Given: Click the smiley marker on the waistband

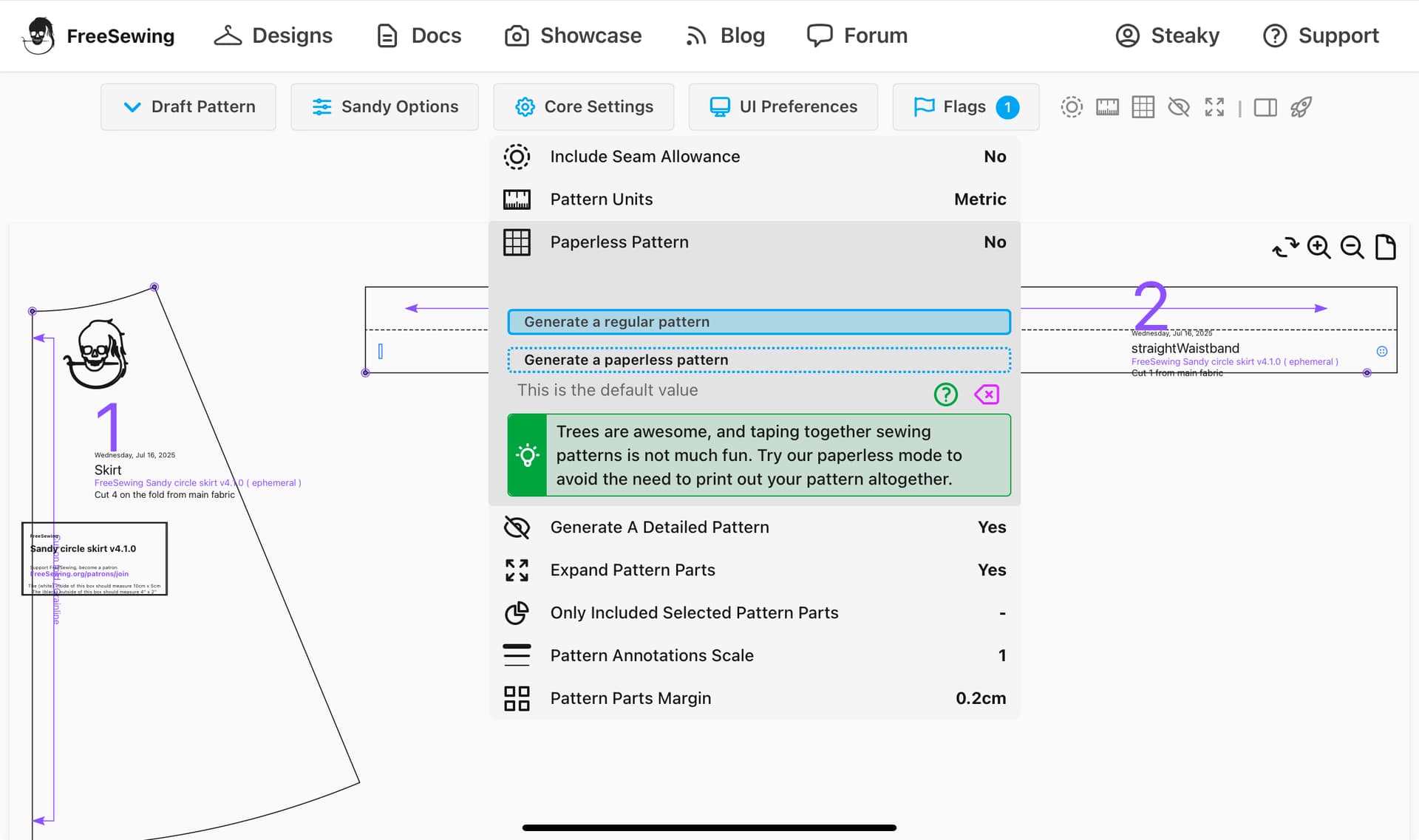Looking at the screenshot, I should point(1382,352).
